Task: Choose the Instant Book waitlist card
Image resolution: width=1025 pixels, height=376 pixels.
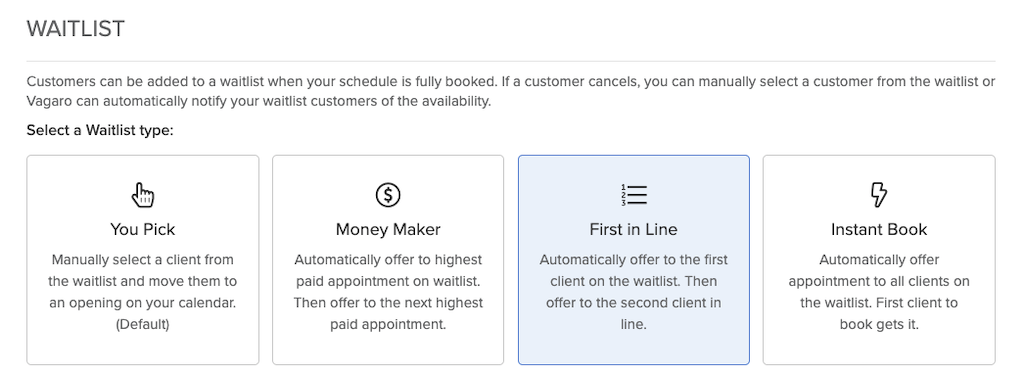Action: pos(879,260)
